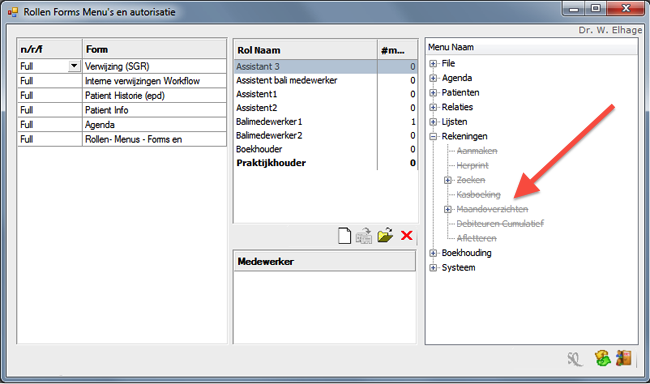Select the Herprint menu item
The height and width of the screenshot is (384, 650).
coord(473,165)
